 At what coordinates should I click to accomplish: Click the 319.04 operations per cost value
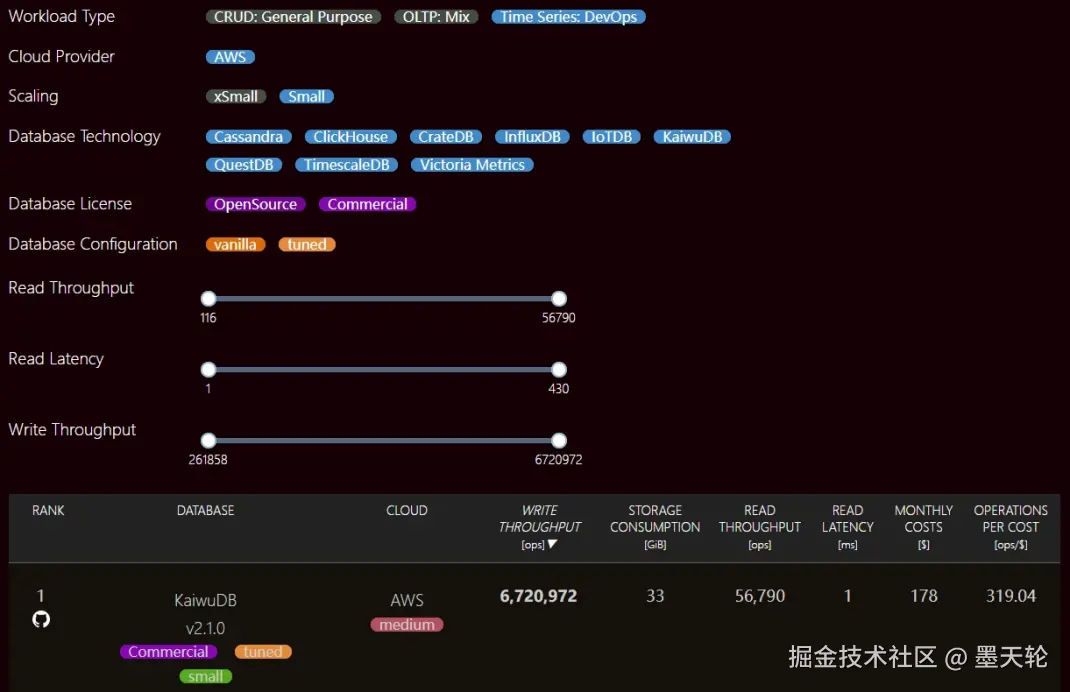pos(1011,596)
